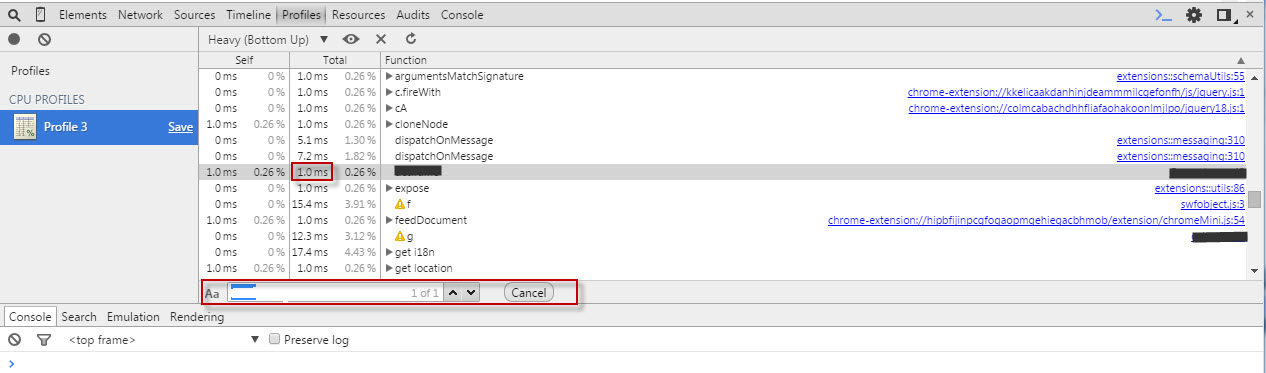1266x373 pixels.
Task: Start CPU profile record button
Action: [x=14, y=40]
